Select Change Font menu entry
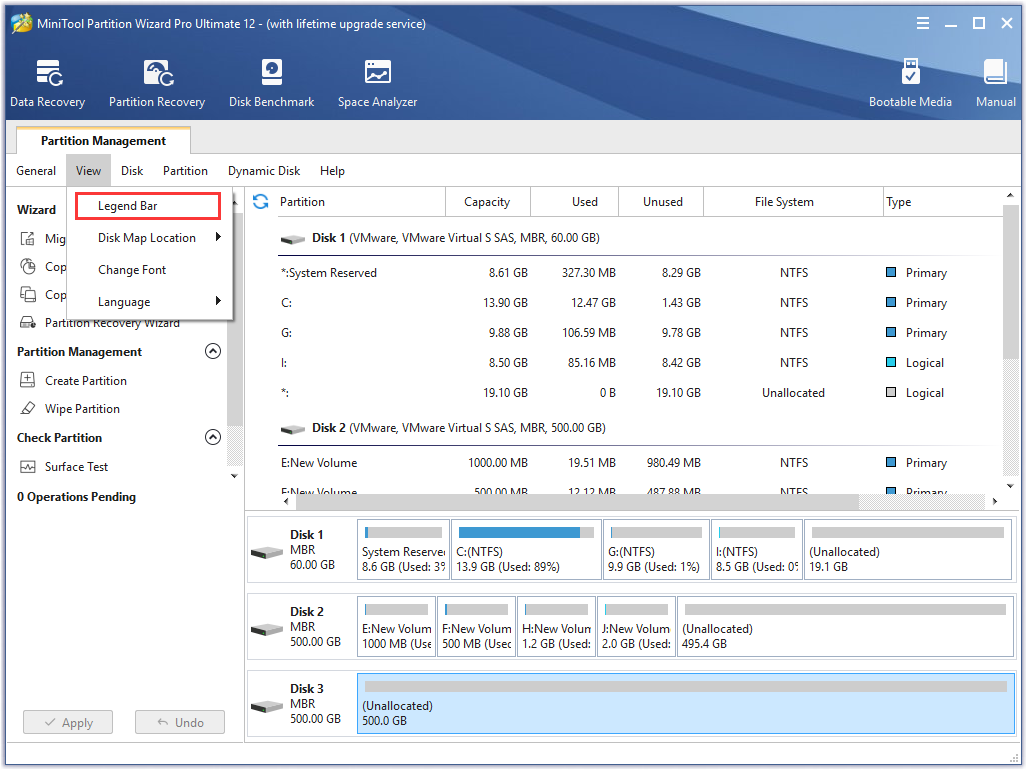The width and height of the screenshot is (1026, 770). 132,270
